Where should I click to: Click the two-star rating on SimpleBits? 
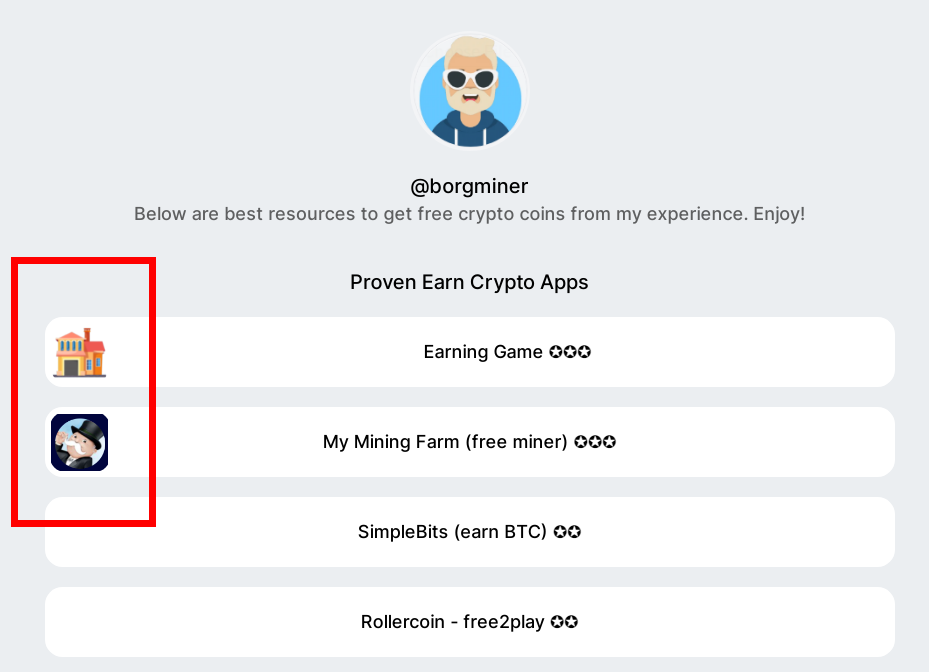tap(567, 532)
